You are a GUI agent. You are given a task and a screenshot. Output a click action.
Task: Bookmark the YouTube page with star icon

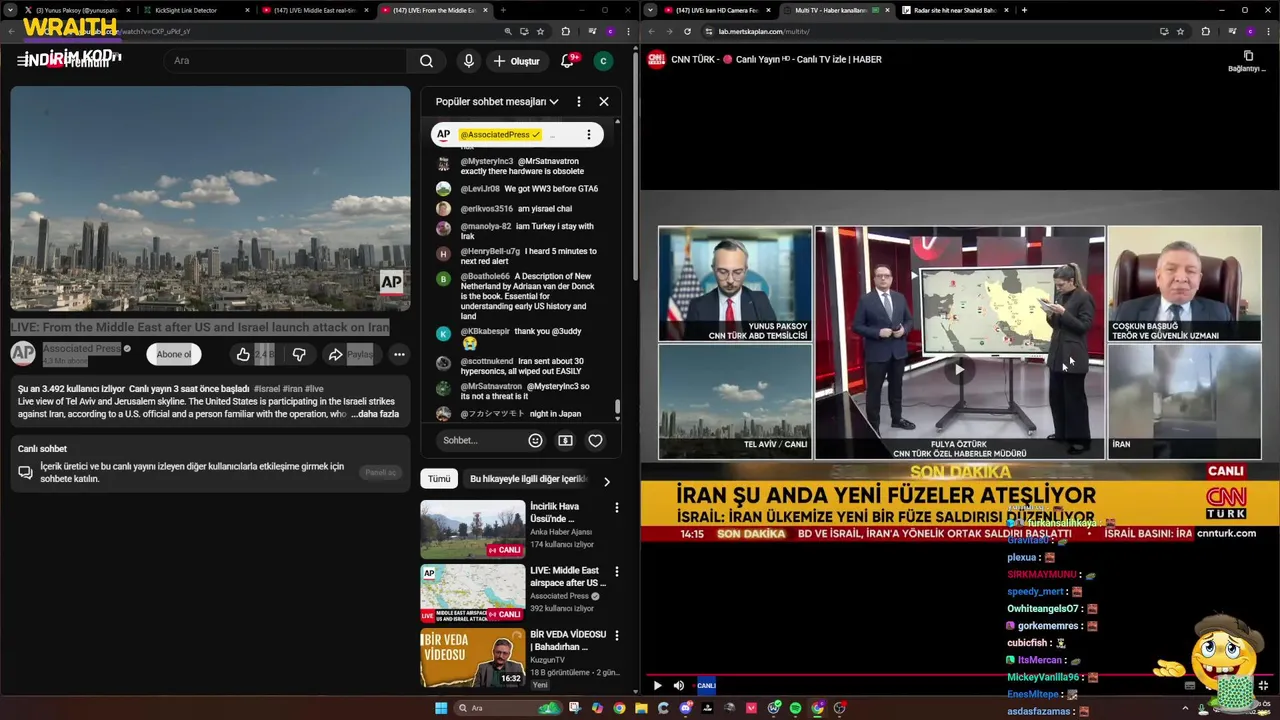tap(540, 31)
